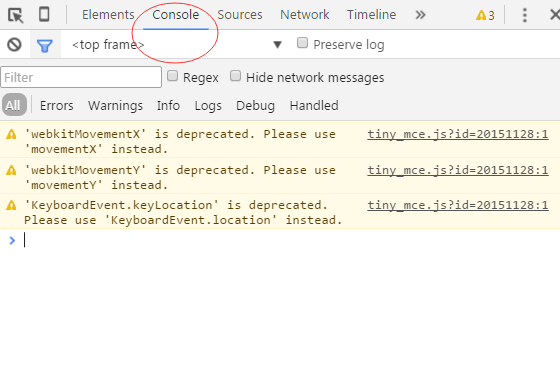Open the Timeline tab
Image resolution: width=560 pixels, height=385 pixels.
coord(371,15)
